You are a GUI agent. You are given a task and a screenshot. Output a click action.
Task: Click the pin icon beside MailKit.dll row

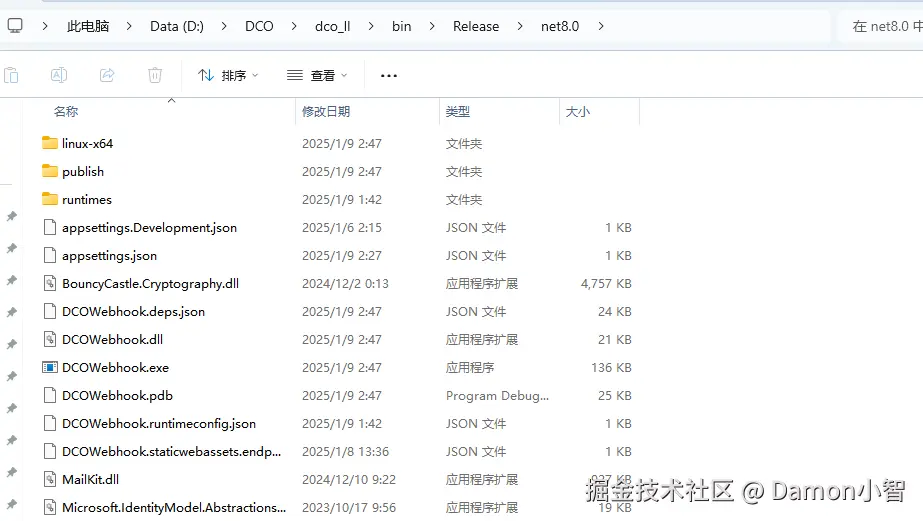pyautogui.click(x=12, y=472)
